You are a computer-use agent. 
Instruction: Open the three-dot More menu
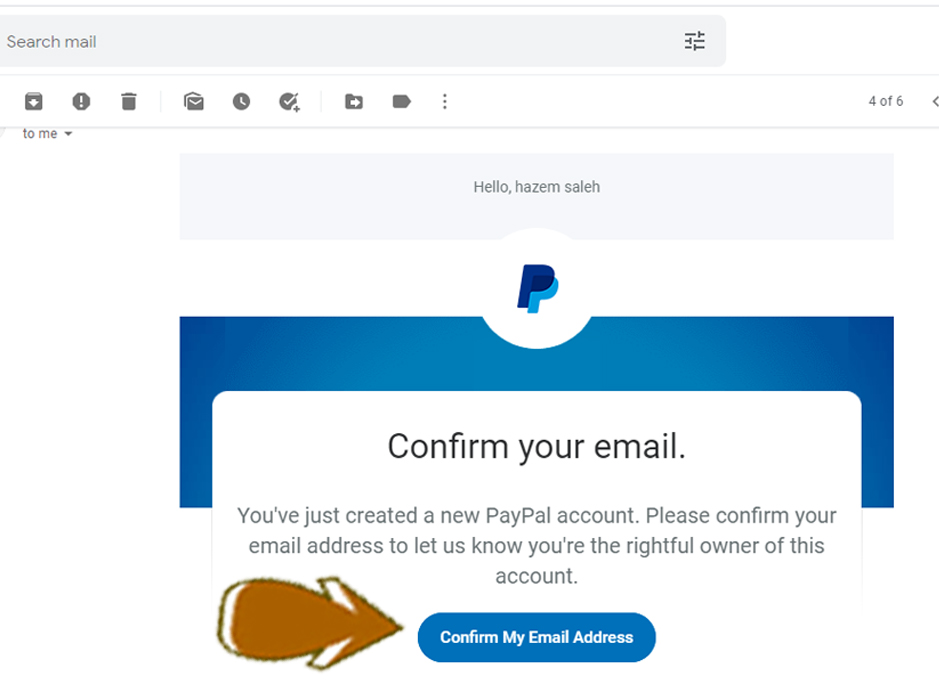pyautogui.click(x=445, y=101)
